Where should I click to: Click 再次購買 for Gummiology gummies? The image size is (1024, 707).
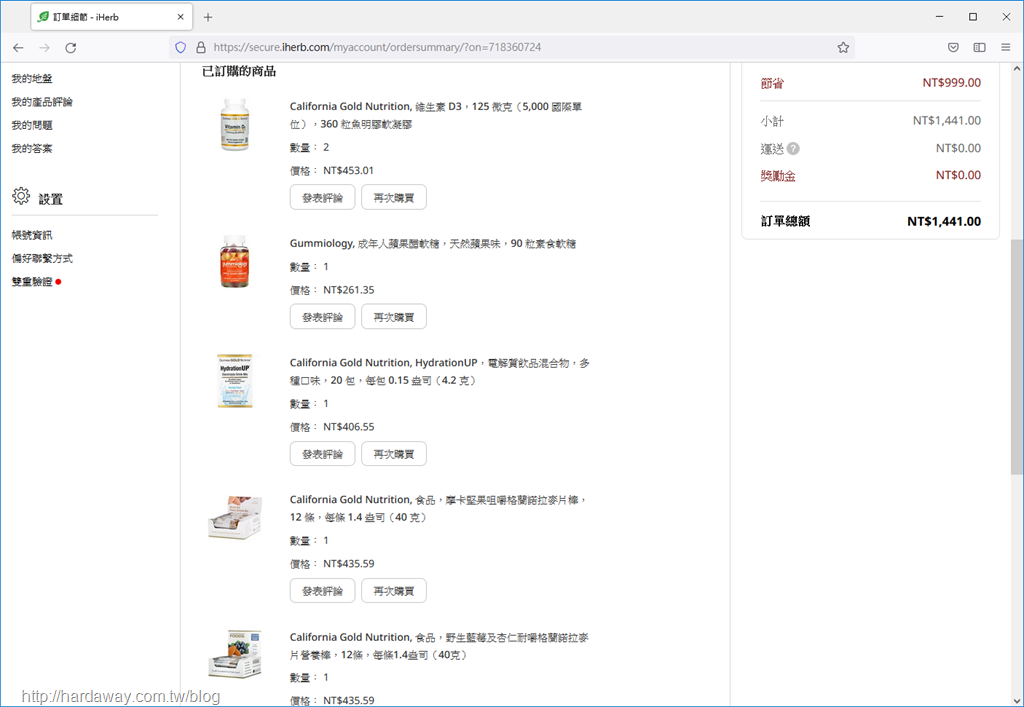pyautogui.click(x=394, y=317)
